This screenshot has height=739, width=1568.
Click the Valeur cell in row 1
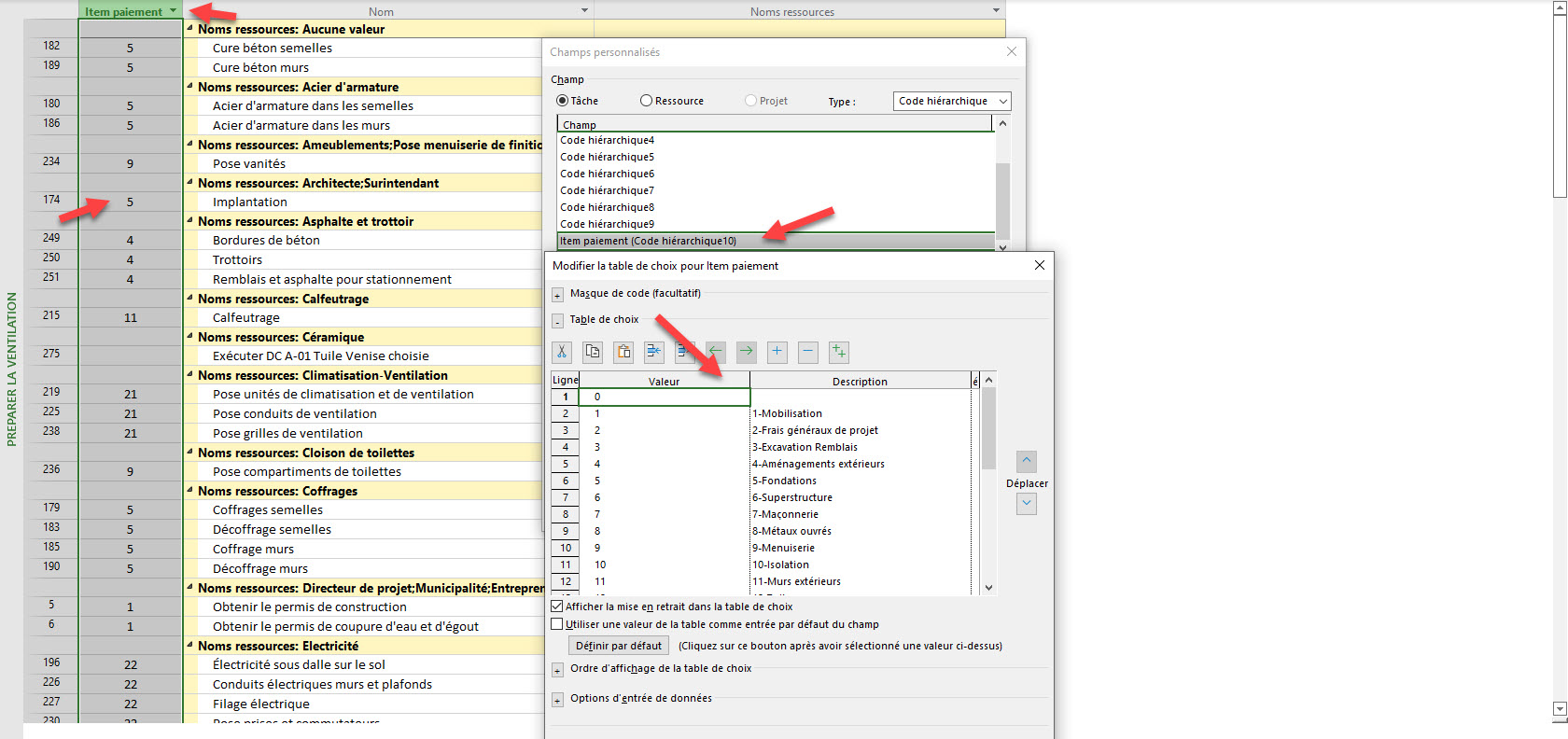(664, 397)
